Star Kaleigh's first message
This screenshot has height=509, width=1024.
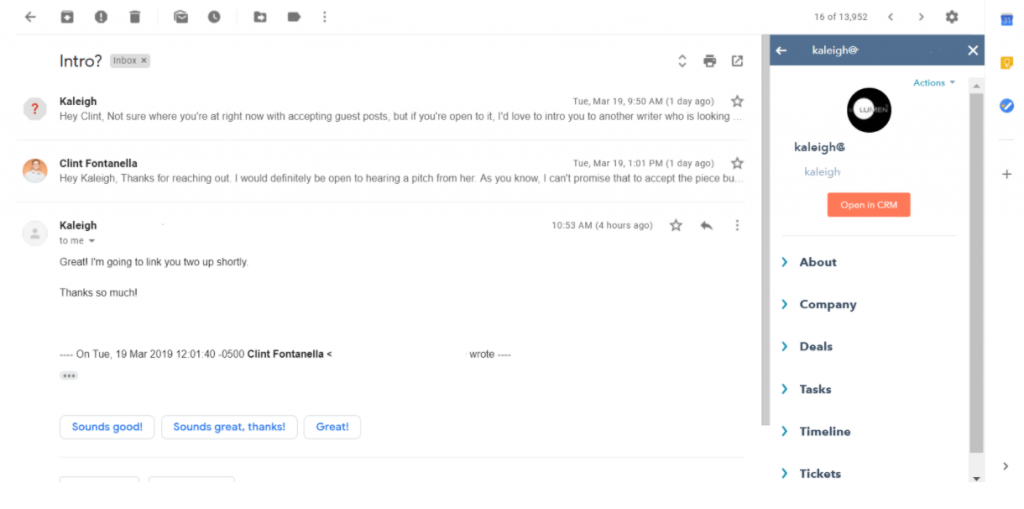coord(737,101)
